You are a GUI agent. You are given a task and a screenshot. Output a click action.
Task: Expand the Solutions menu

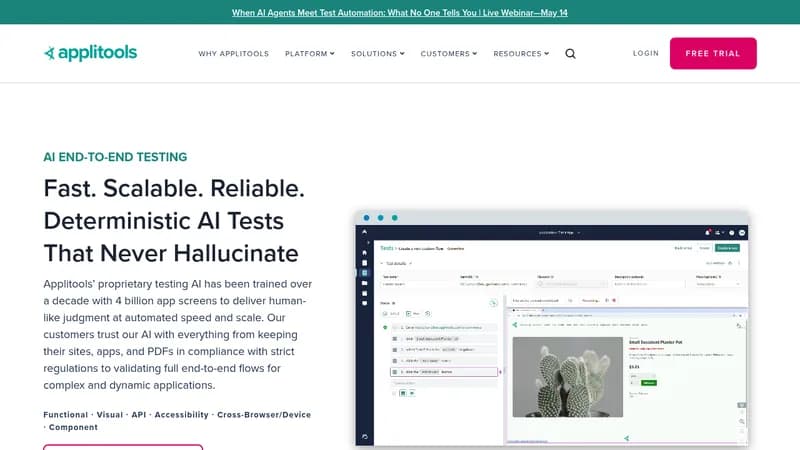[x=378, y=54]
